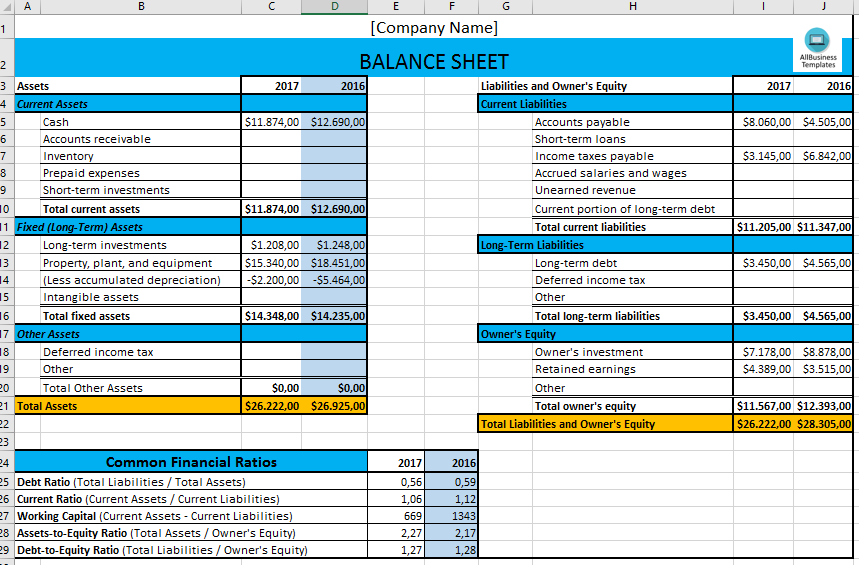Select the row 10 header
The image size is (859, 565).
pos(6,209)
